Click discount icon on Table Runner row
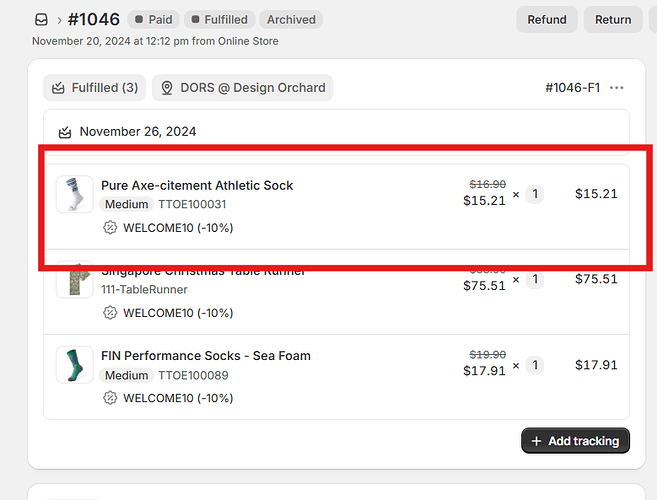The height and width of the screenshot is (500, 657). (x=110, y=313)
